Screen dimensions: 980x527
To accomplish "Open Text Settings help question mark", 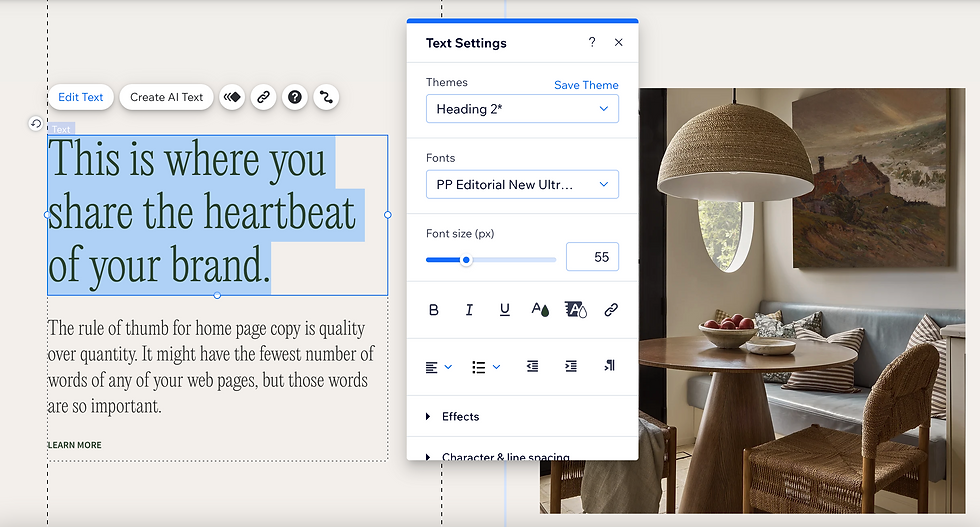I will pos(592,42).
